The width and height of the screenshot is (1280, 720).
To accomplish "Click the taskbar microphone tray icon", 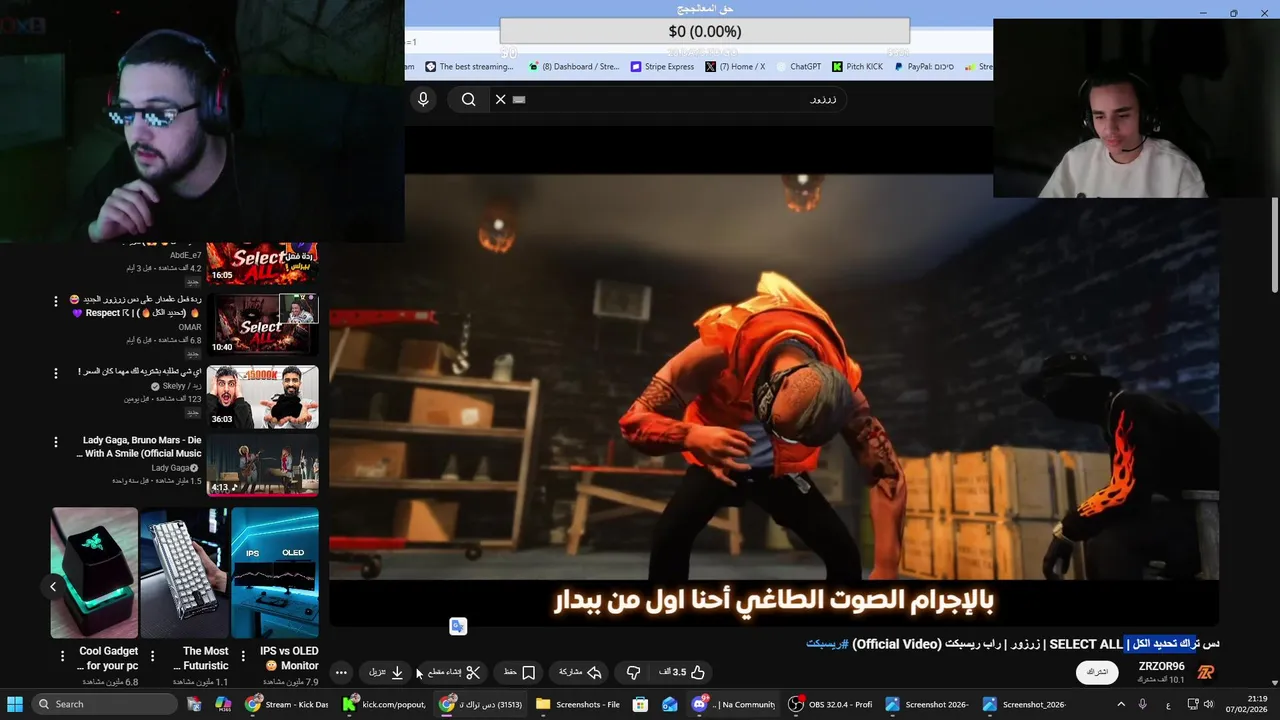I will [x=1143, y=704].
